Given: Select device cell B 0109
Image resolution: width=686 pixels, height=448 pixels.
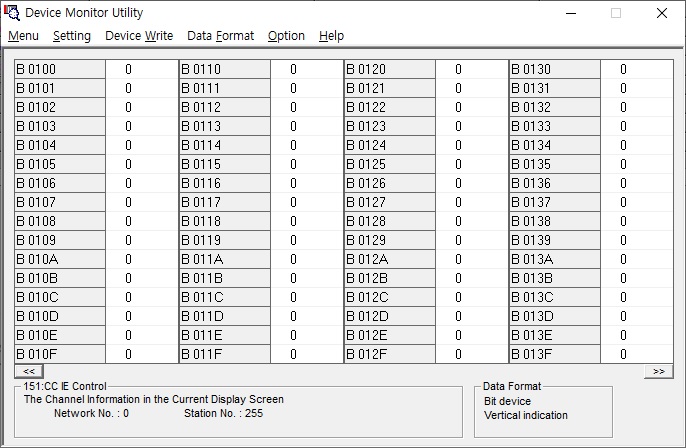Looking at the screenshot, I should 60,240.
